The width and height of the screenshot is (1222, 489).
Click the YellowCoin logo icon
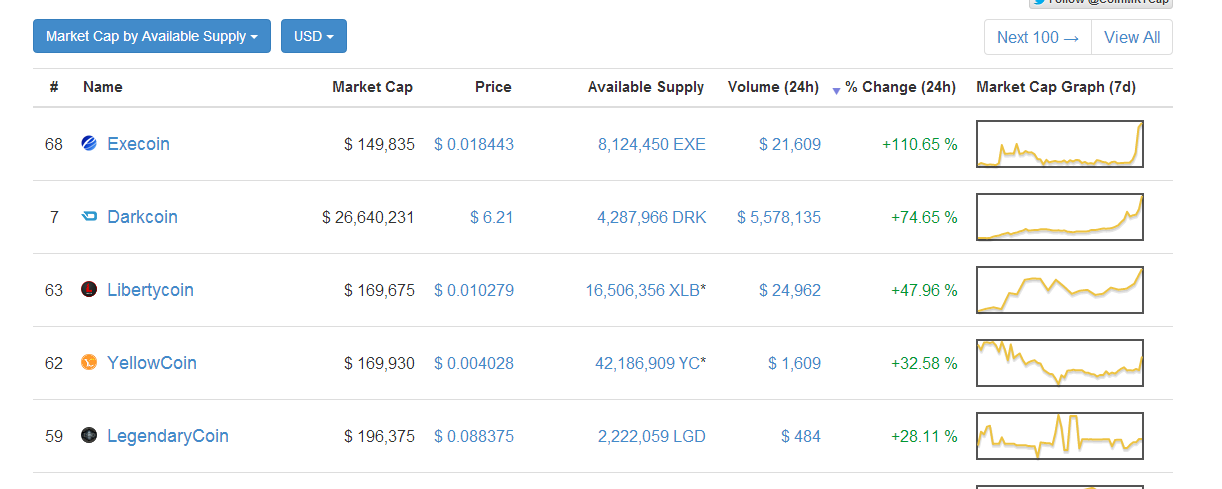point(89,362)
